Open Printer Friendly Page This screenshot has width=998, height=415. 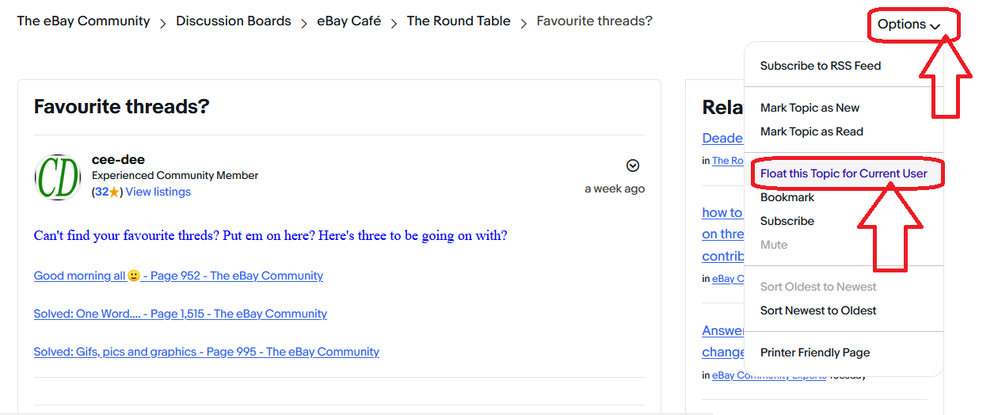[x=815, y=353]
